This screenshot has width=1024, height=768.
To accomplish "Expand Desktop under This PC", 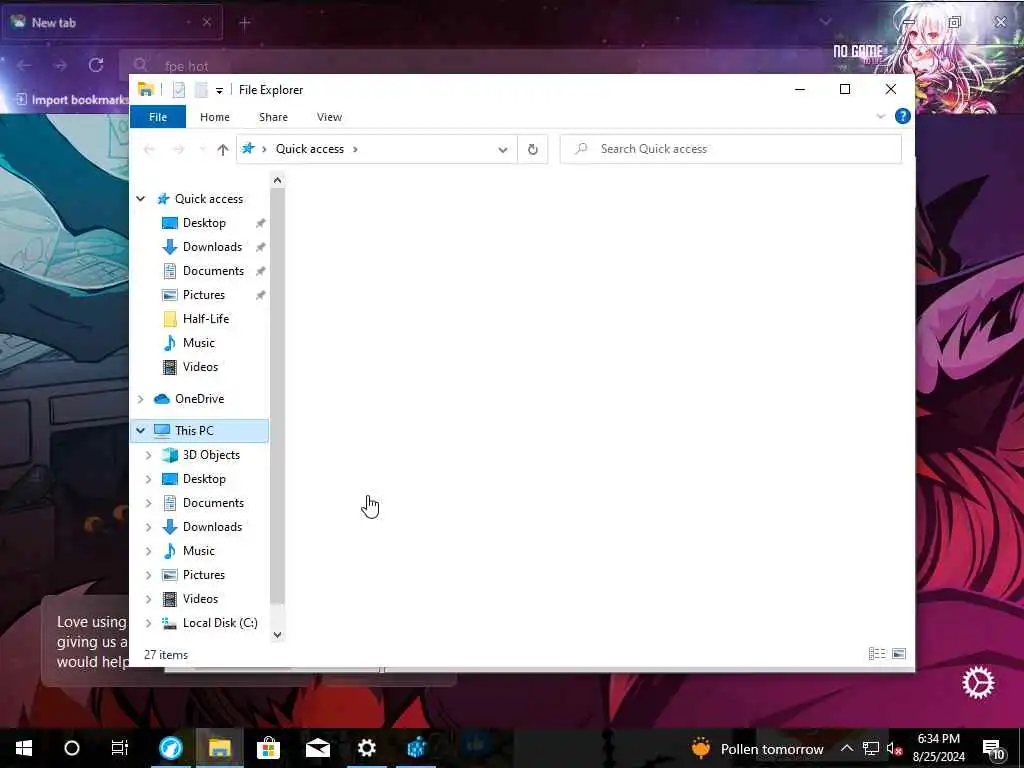I will [x=148, y=479].
